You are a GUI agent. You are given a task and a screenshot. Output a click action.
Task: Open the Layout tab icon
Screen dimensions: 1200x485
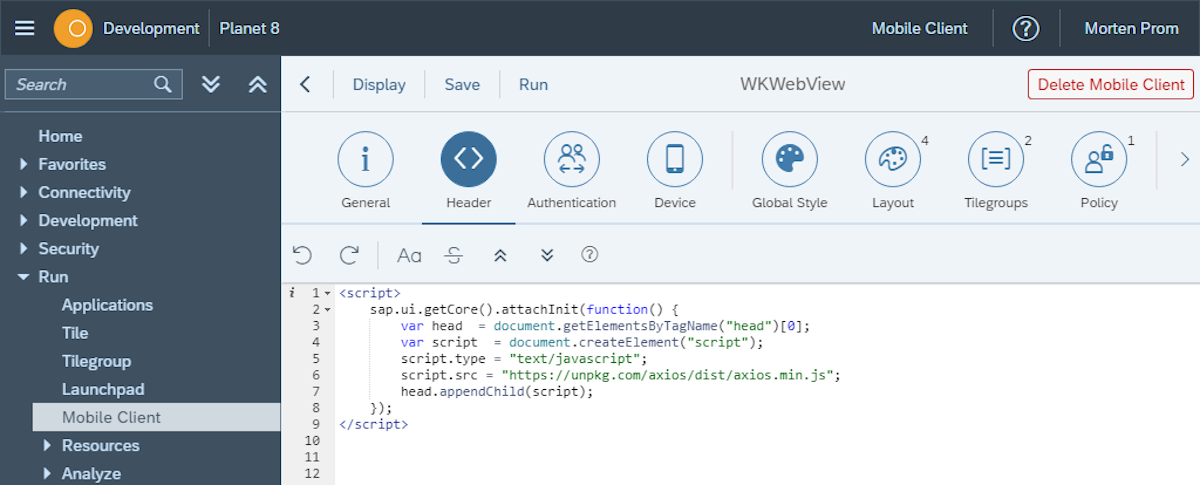[893, 159]
